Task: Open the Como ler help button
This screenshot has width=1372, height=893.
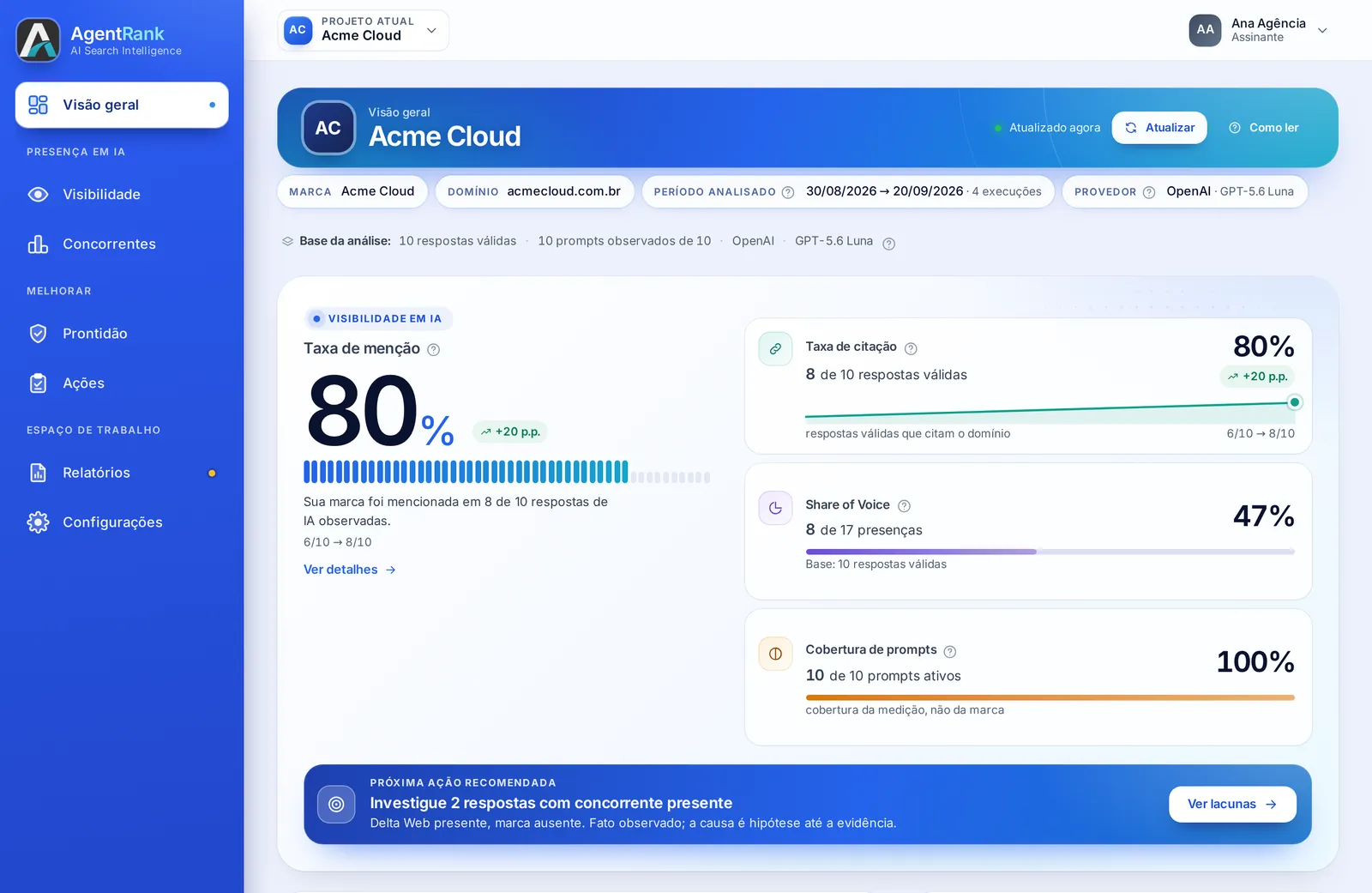Action: [1264, 128]
